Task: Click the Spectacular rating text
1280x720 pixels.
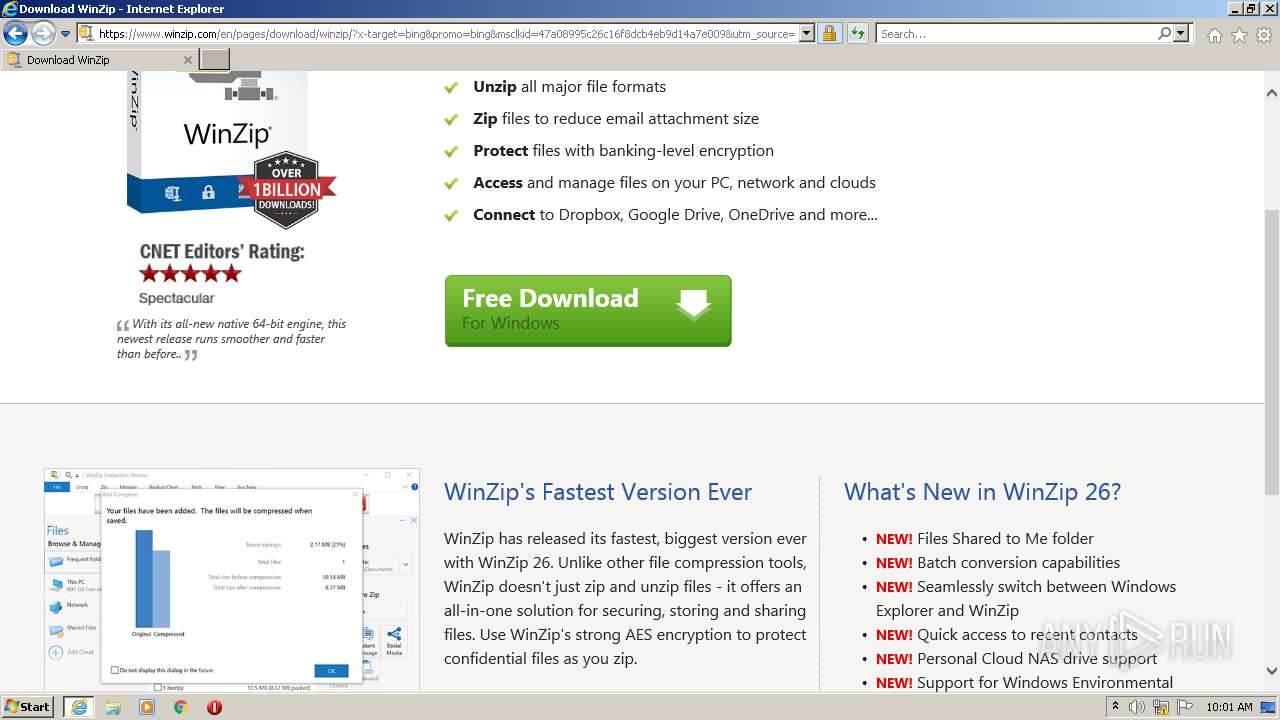Action: pyautogui.click(x=176, y=298)
